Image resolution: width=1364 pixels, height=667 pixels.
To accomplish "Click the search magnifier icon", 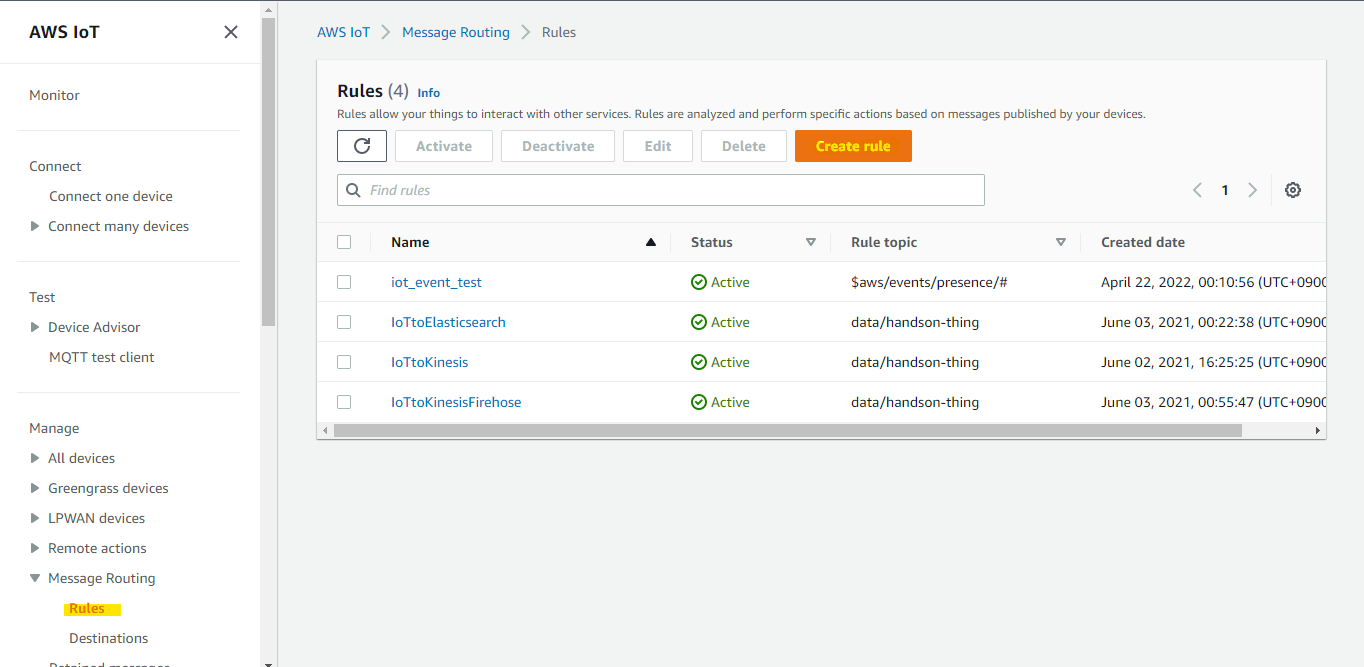I will coord(353,190).
